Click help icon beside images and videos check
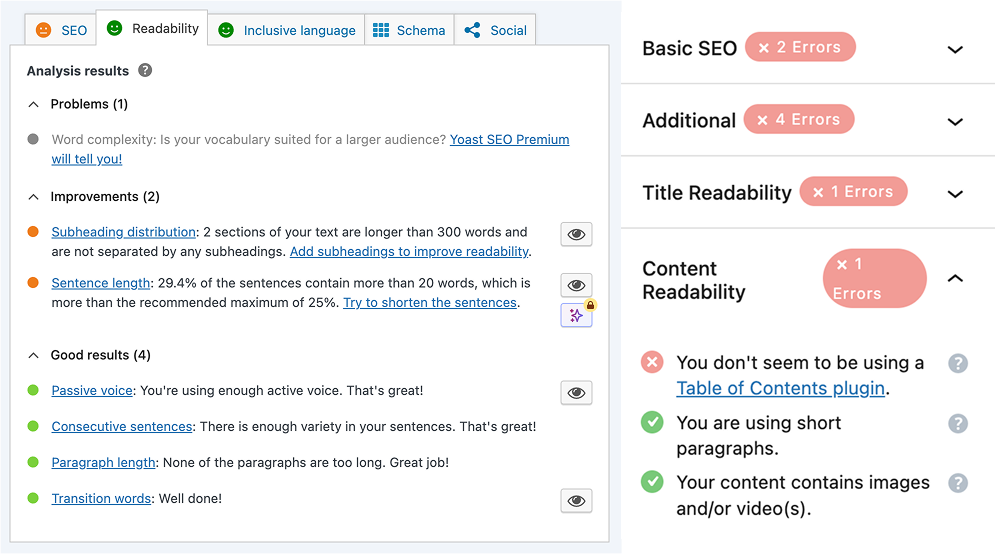995x554 pixels. [958, 483]
